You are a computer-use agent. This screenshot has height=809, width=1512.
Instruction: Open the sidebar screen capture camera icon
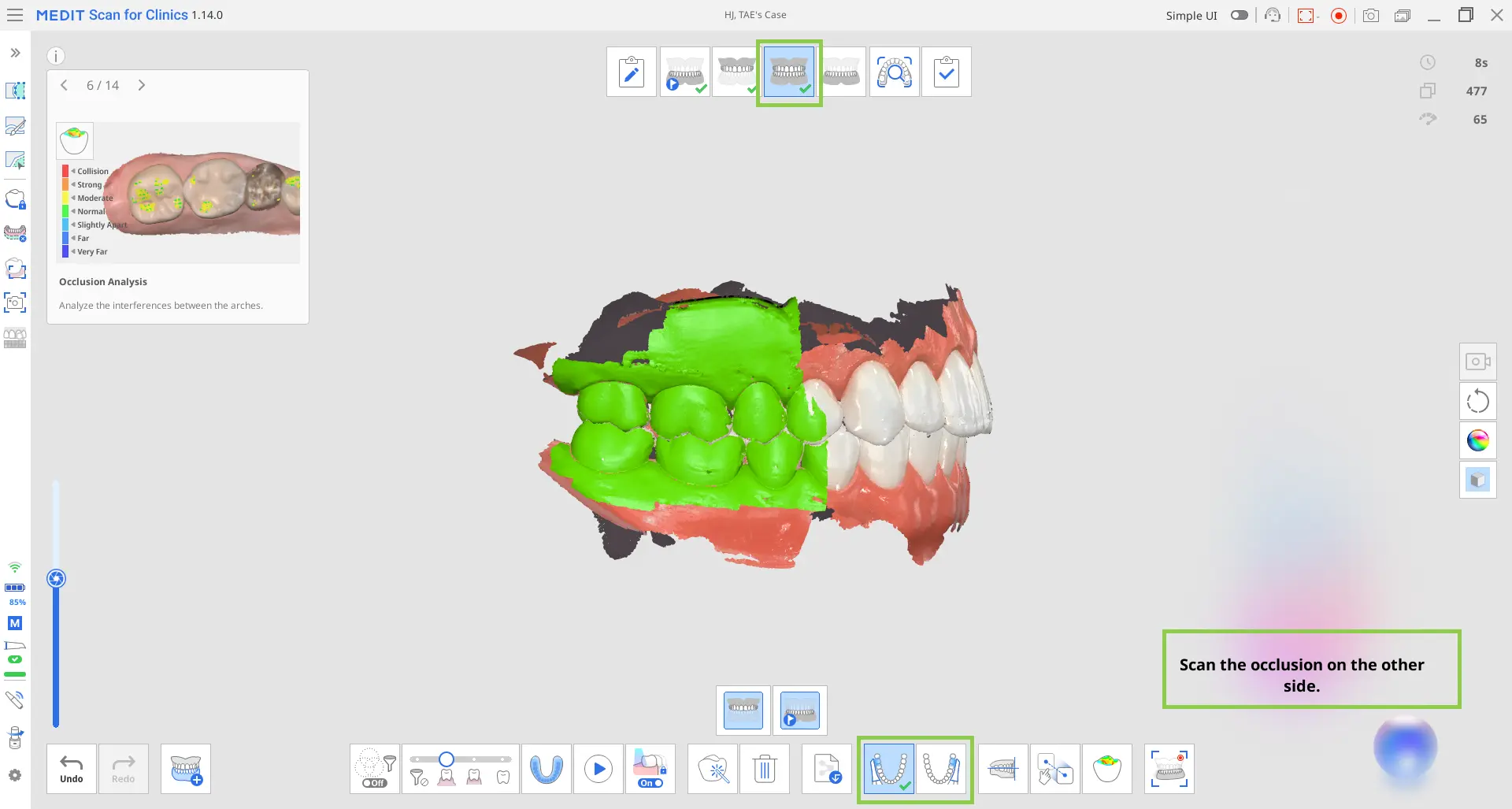pos(15,302)
